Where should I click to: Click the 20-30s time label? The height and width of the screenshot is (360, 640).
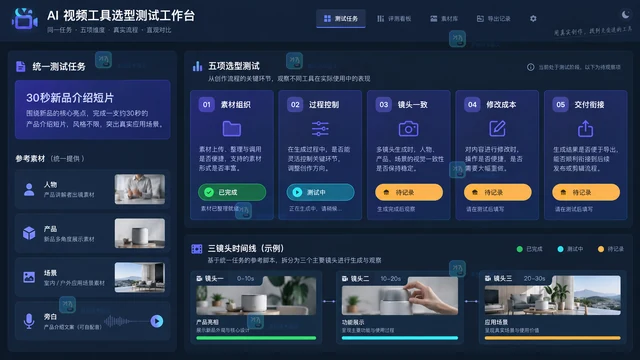coord(534,278)
